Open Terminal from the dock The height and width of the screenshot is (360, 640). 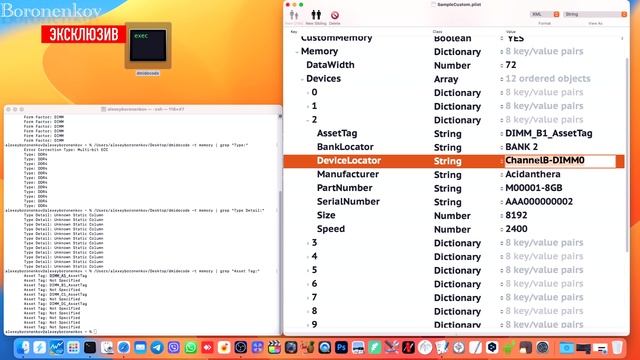pos(90,348)
